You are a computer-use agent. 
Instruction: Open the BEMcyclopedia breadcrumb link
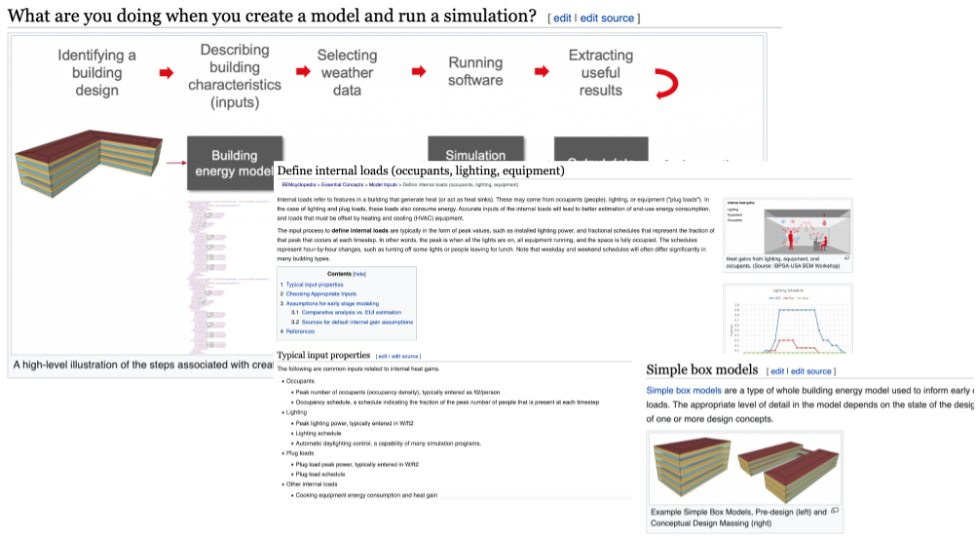coord(298,185)
